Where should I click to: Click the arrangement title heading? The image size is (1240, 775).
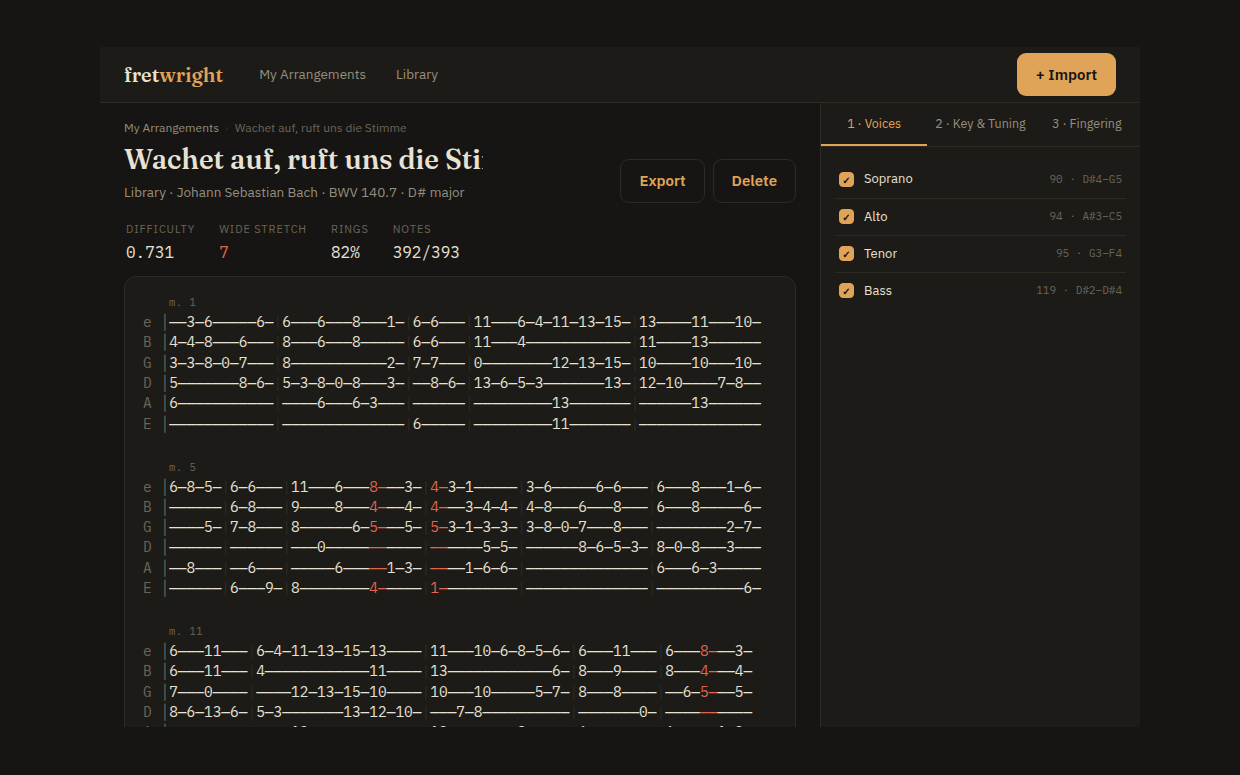[x=303, y=160]
